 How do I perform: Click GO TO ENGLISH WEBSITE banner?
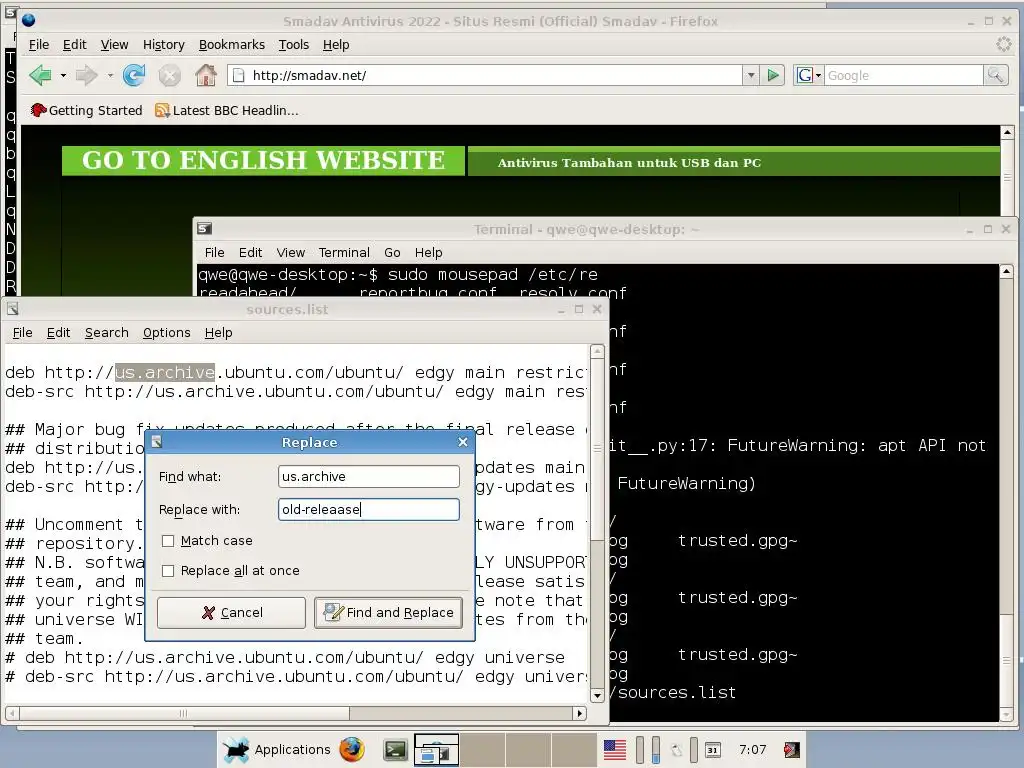pyautogui.click(x=263, y=161)
